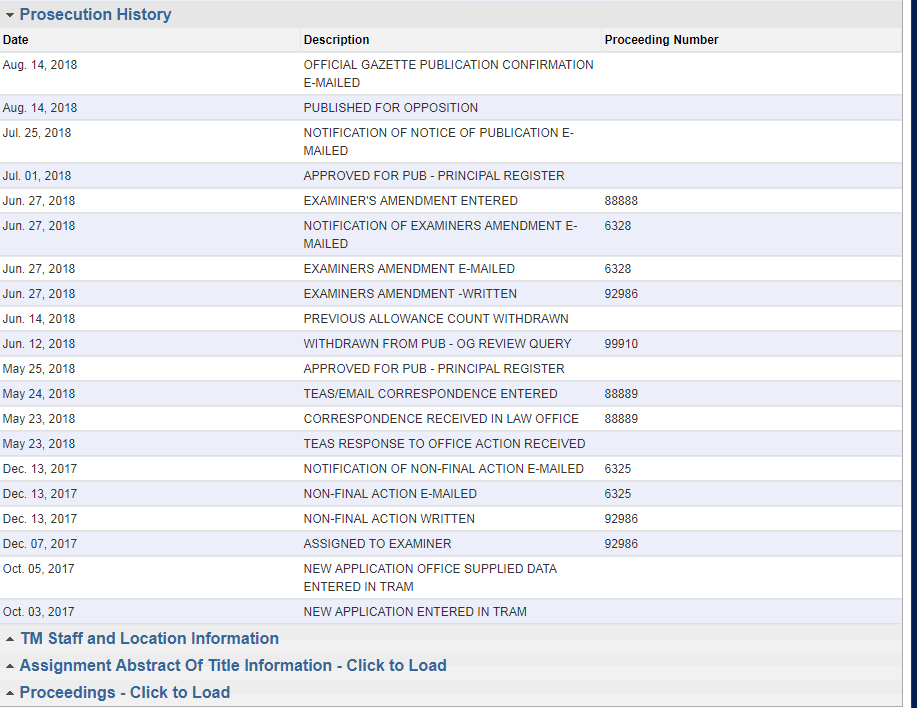The image size is (917, 708).
Task: Select 'NOTIFICATION OF NON-FINAL ACTION E-MAILED' description
Action: tap(443, 469)
